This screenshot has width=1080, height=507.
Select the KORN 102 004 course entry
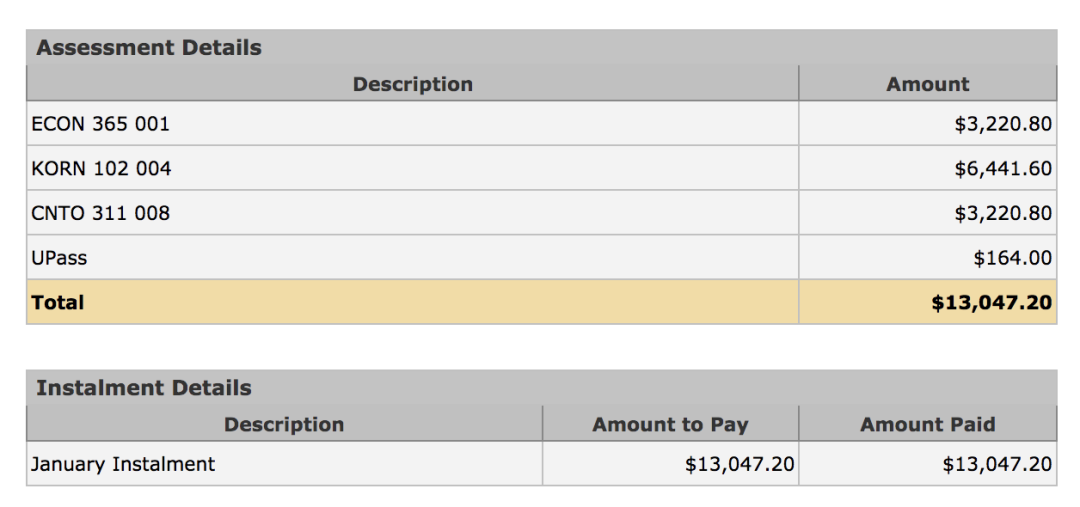pos(101,169)
